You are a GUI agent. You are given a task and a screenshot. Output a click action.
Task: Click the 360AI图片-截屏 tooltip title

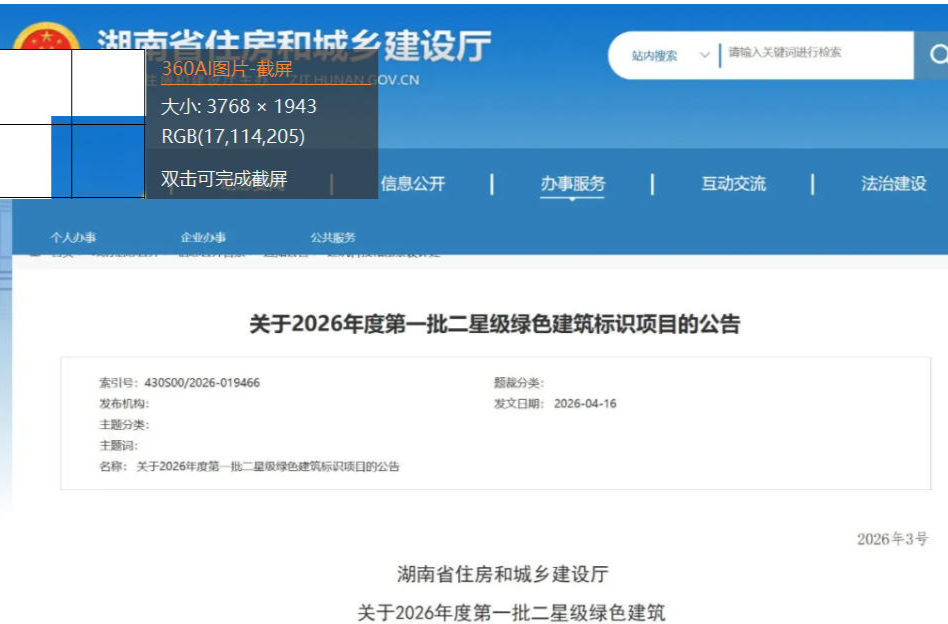227,69
